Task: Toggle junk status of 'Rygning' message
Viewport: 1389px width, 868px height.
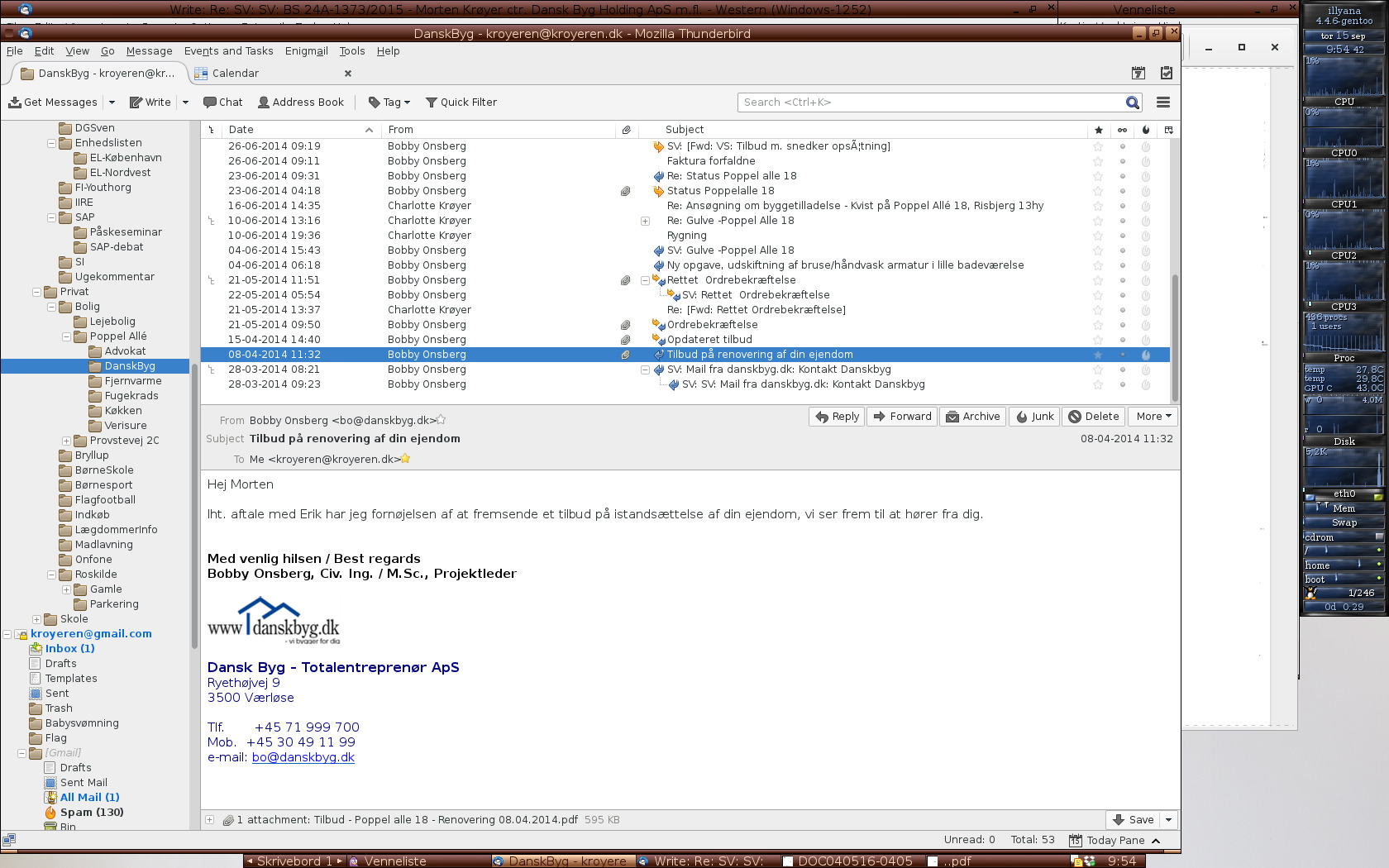Action: coord(1145,236)
